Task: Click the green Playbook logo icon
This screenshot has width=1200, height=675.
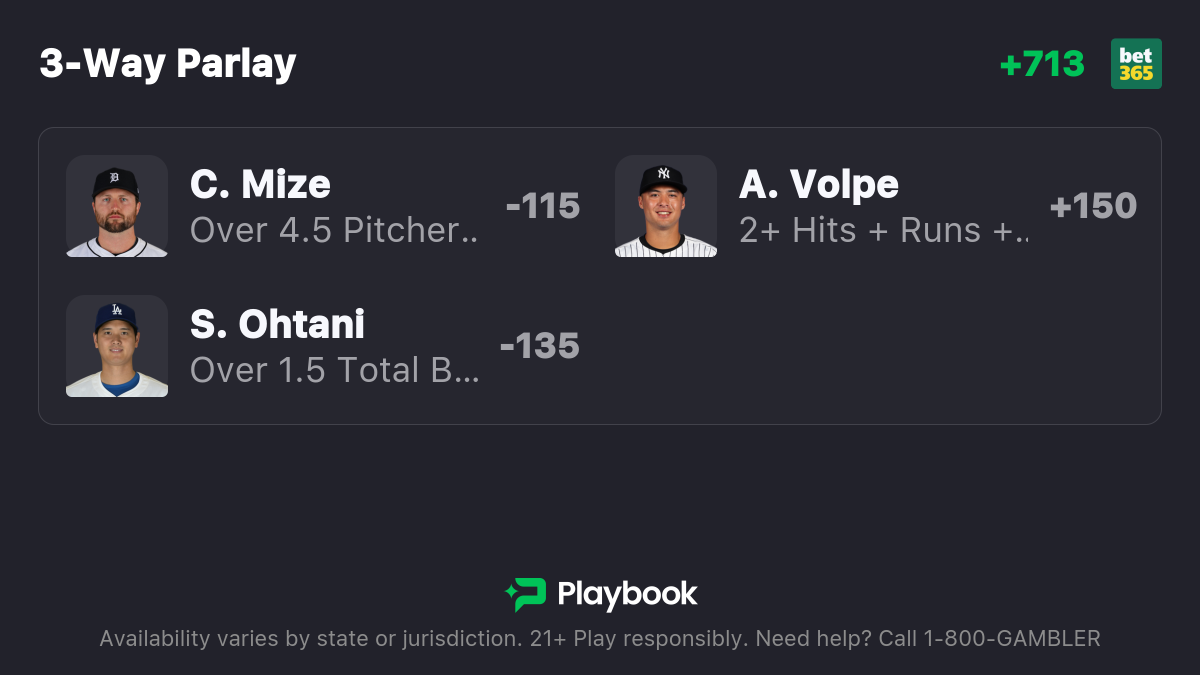Action: (525, 595)
